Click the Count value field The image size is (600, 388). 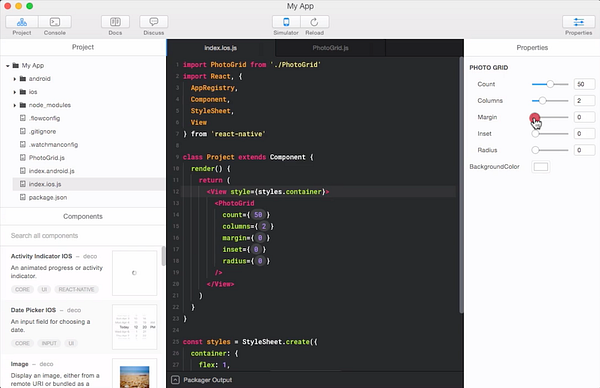(584, 84)
